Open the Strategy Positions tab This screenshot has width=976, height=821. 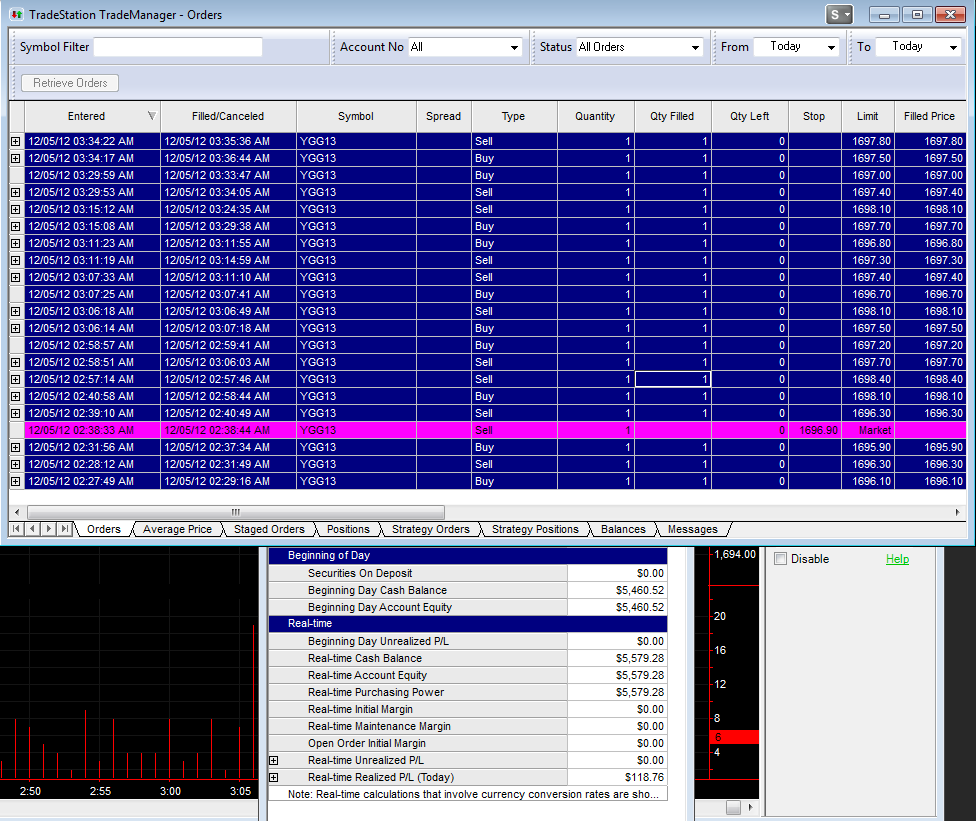point(535,529)
